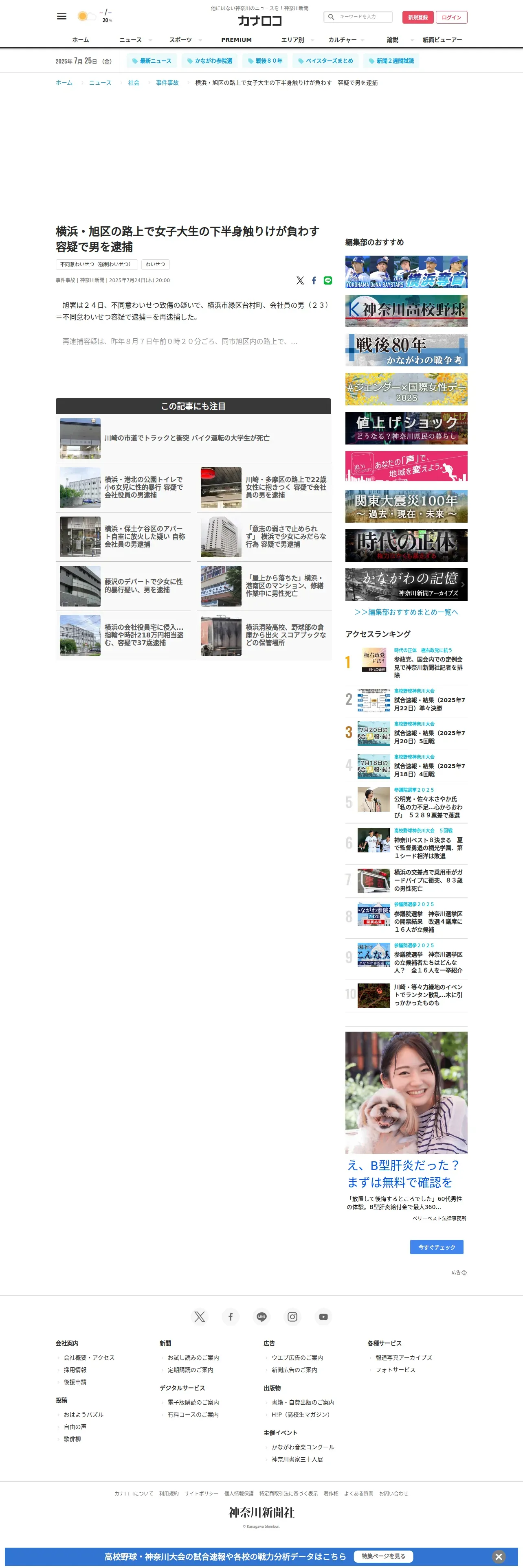The image size is (523, 1568).
Task: Open the 神奈川高校野球 banner
Action: 406,311
